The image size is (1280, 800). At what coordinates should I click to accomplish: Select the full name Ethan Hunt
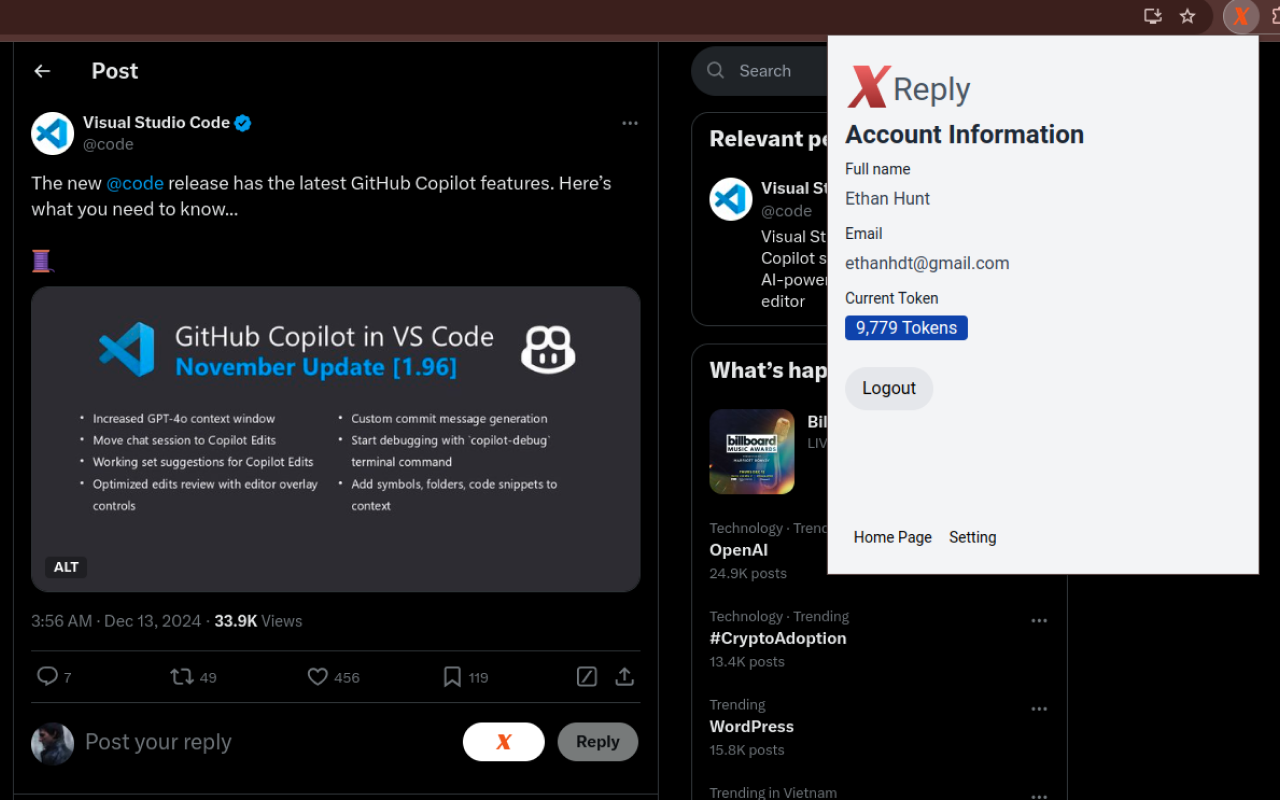point(888,198)
